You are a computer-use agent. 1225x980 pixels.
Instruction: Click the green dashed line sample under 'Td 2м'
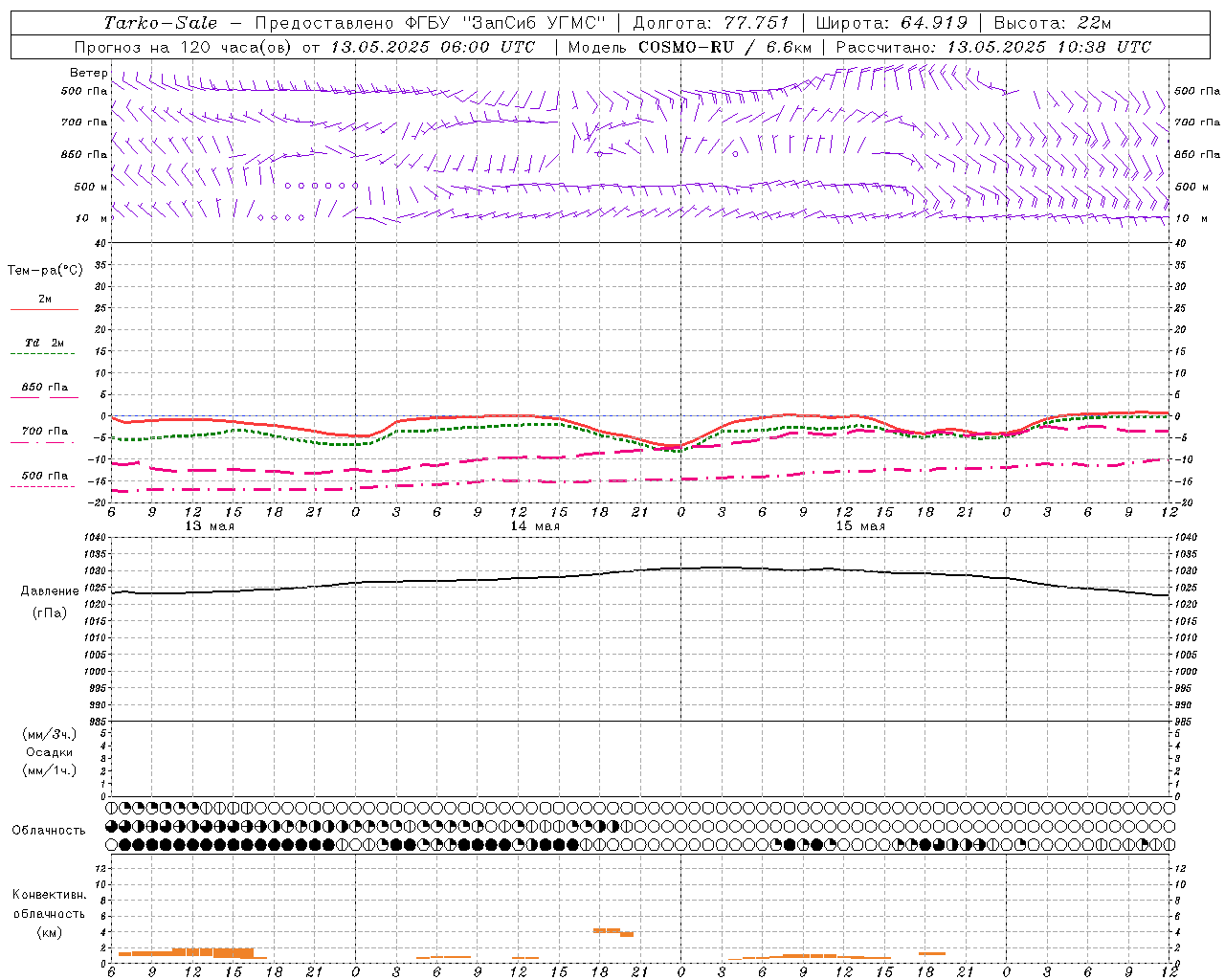pos(42,354)
